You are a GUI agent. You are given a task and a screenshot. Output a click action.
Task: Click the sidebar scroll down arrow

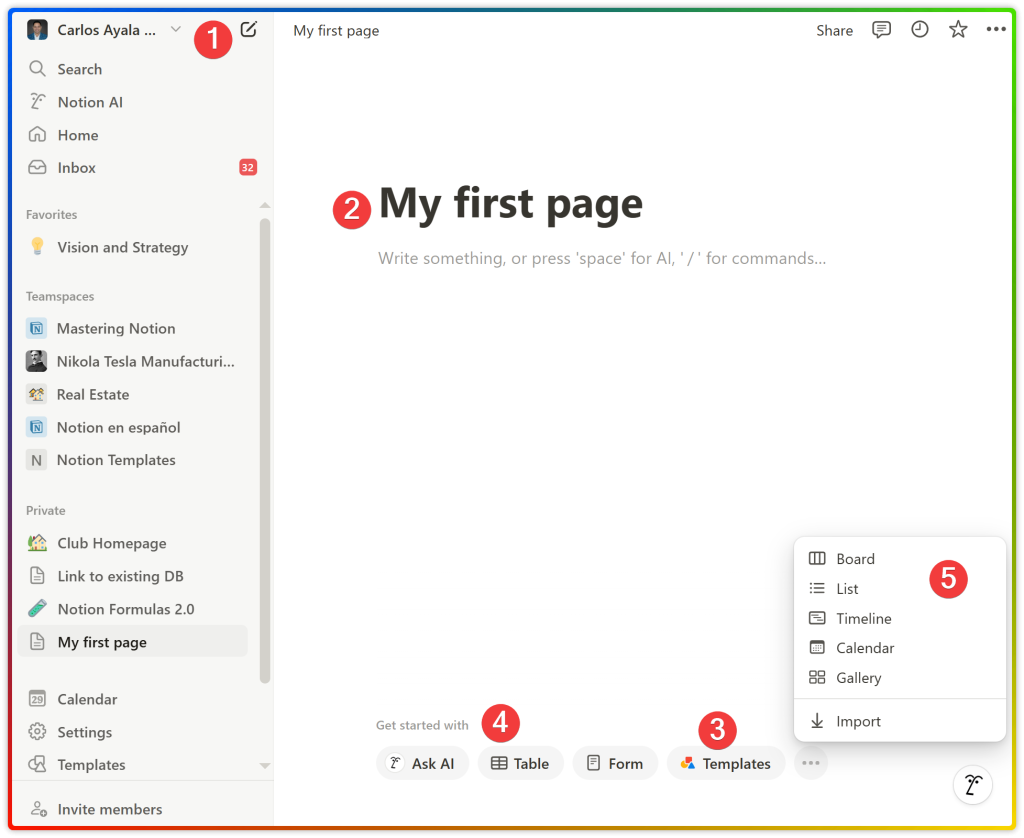coord(264,765)
